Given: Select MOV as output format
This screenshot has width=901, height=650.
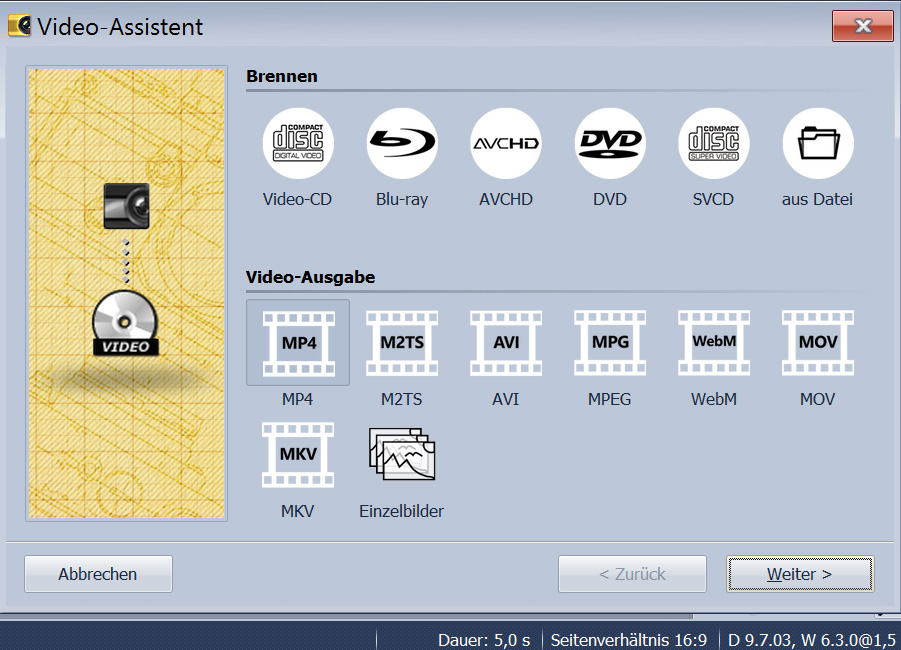Looking at the screenshot, I should (817, 343).
